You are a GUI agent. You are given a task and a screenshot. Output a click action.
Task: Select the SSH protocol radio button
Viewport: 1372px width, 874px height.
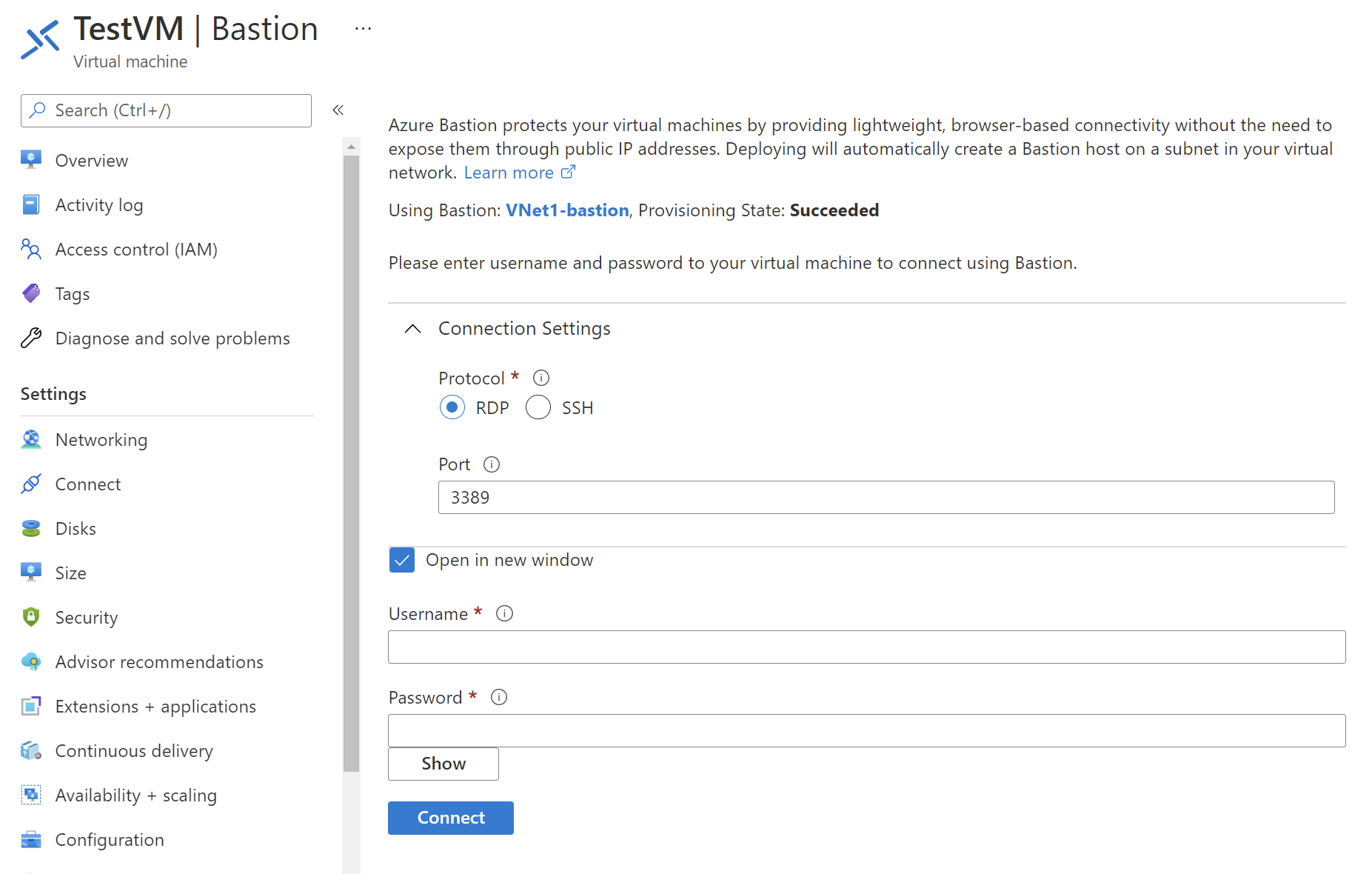[x=538, y=407]
